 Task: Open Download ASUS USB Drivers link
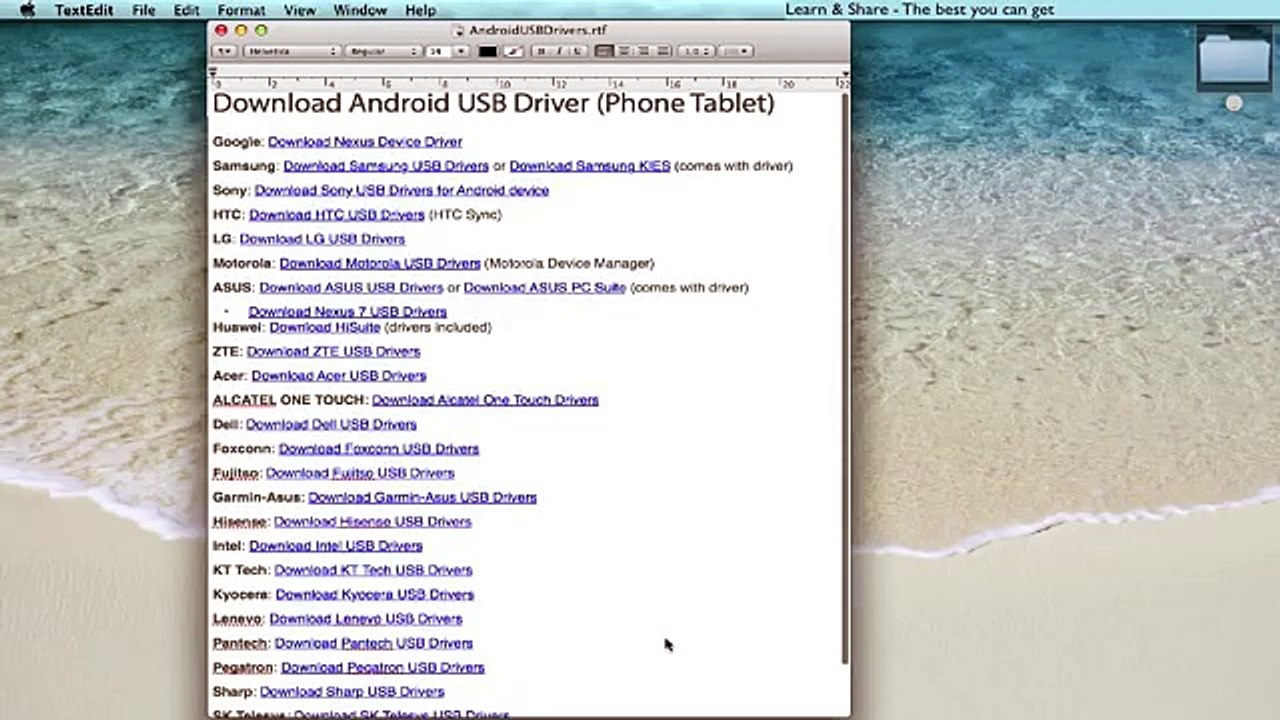tap(351, 287)
